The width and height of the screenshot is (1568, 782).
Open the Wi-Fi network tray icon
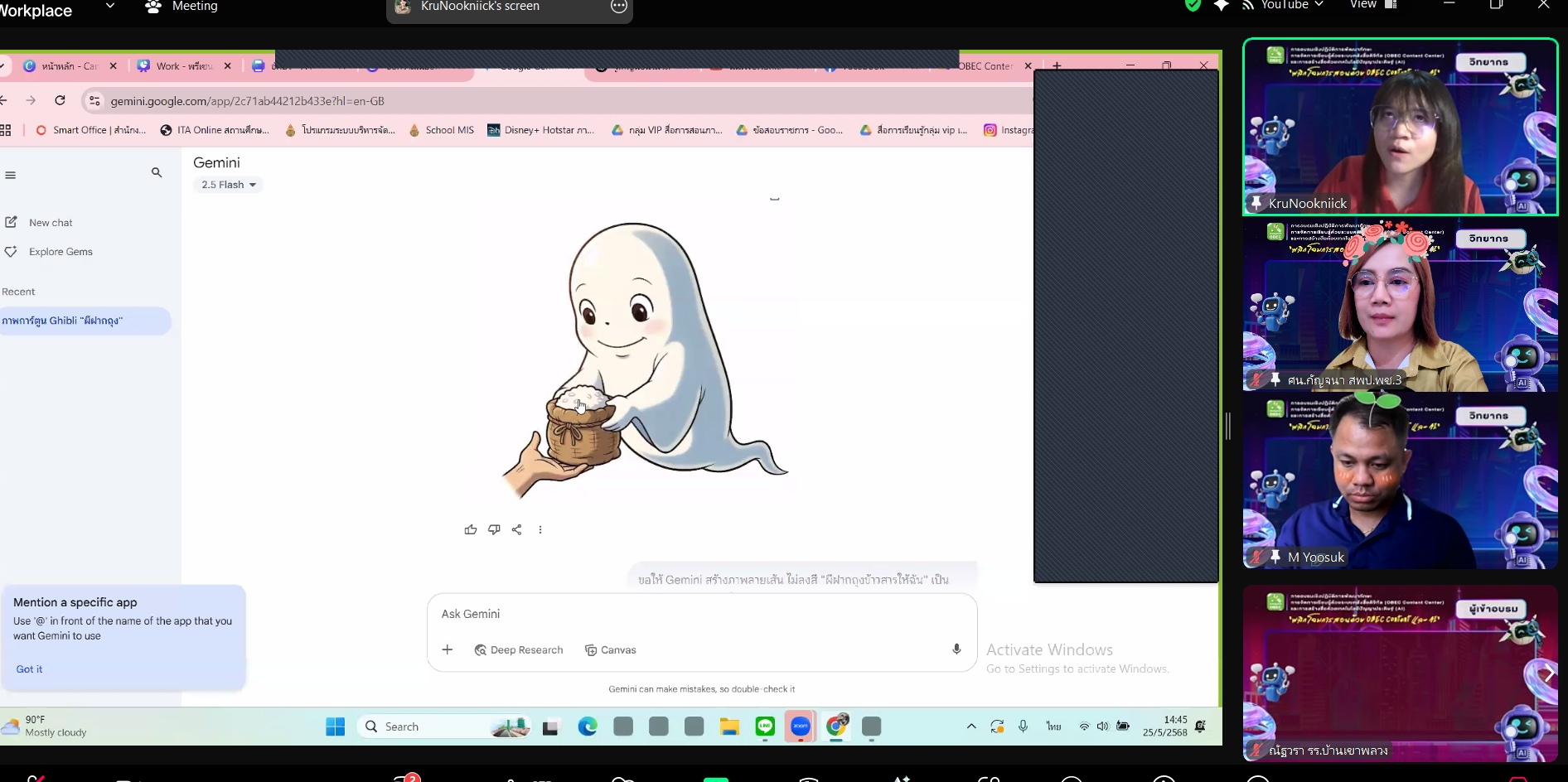point(1084,726)
